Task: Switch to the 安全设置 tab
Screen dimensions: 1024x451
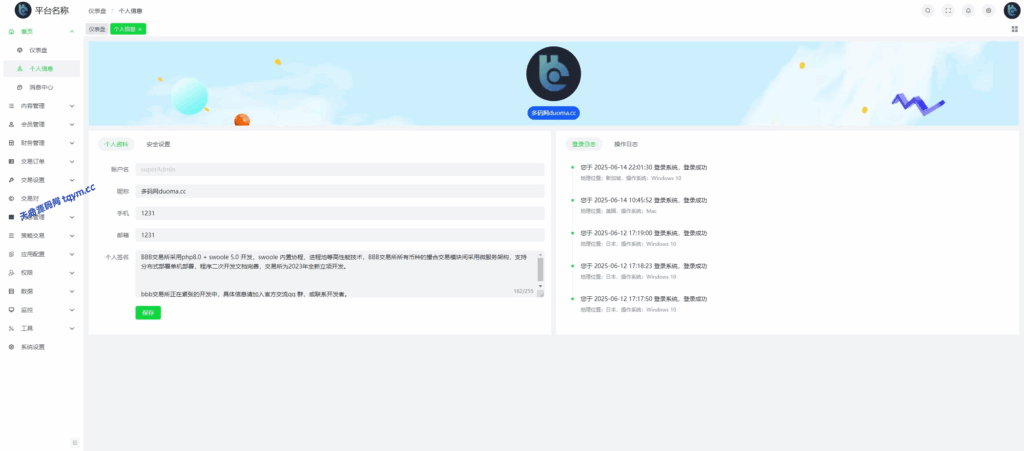Action: coord(158,144)
